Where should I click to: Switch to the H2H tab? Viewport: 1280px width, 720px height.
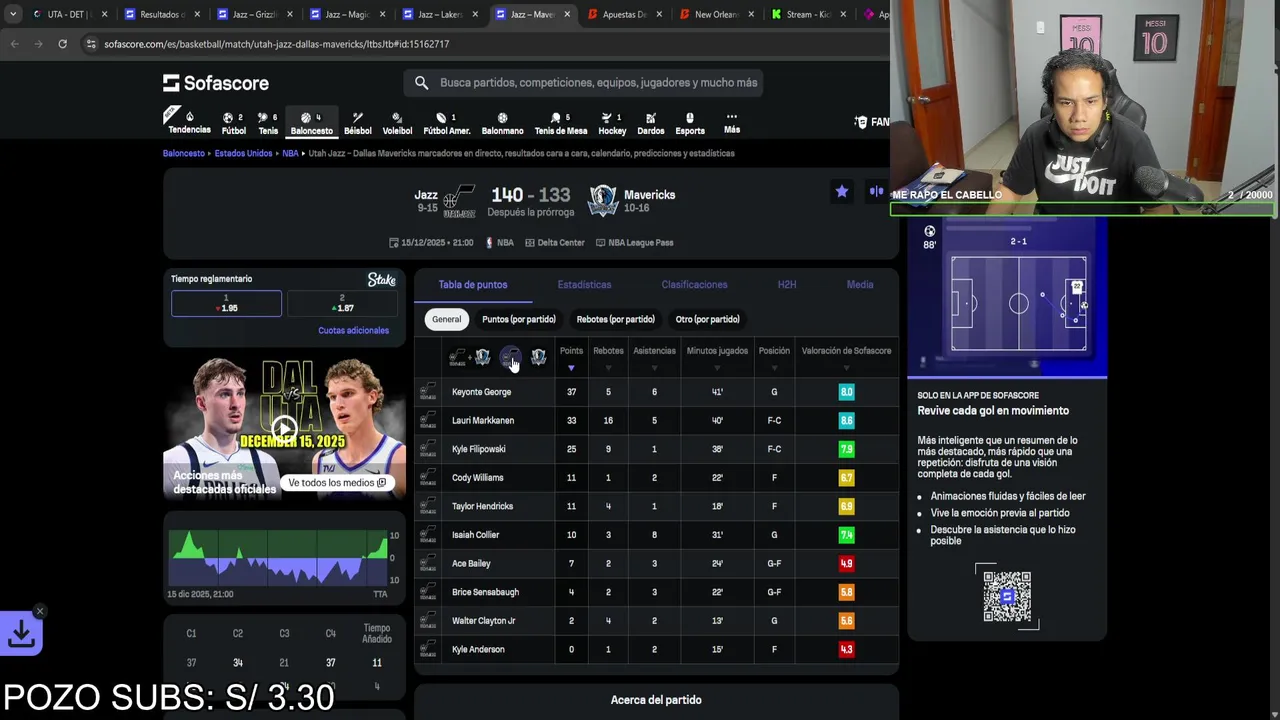pyautogui.click(x=787, y=285)
